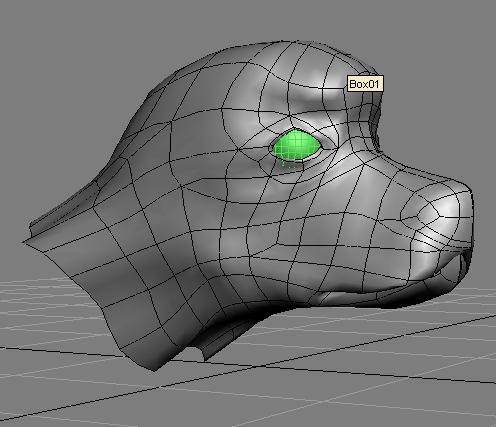The width and height of the screenshot is (496, 427).
Task: Select the green eye object
Action: coord(296,146)
